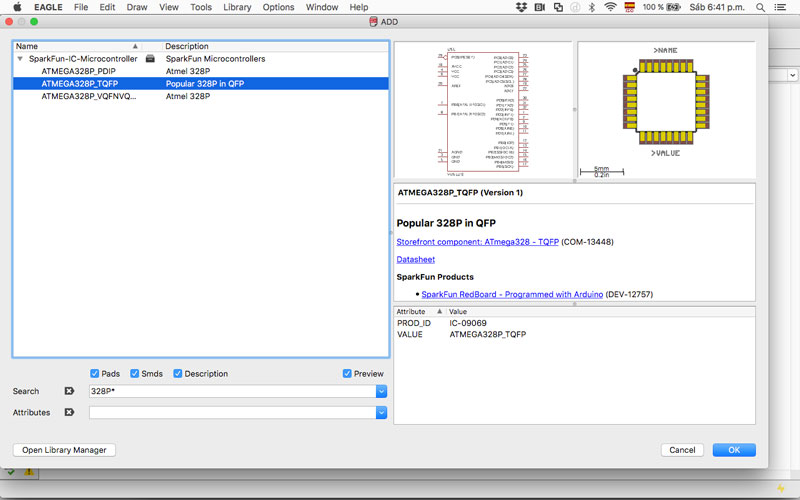The image size is (800, 500).
Task: Click the Cancel button
Action: click(682, 450)
